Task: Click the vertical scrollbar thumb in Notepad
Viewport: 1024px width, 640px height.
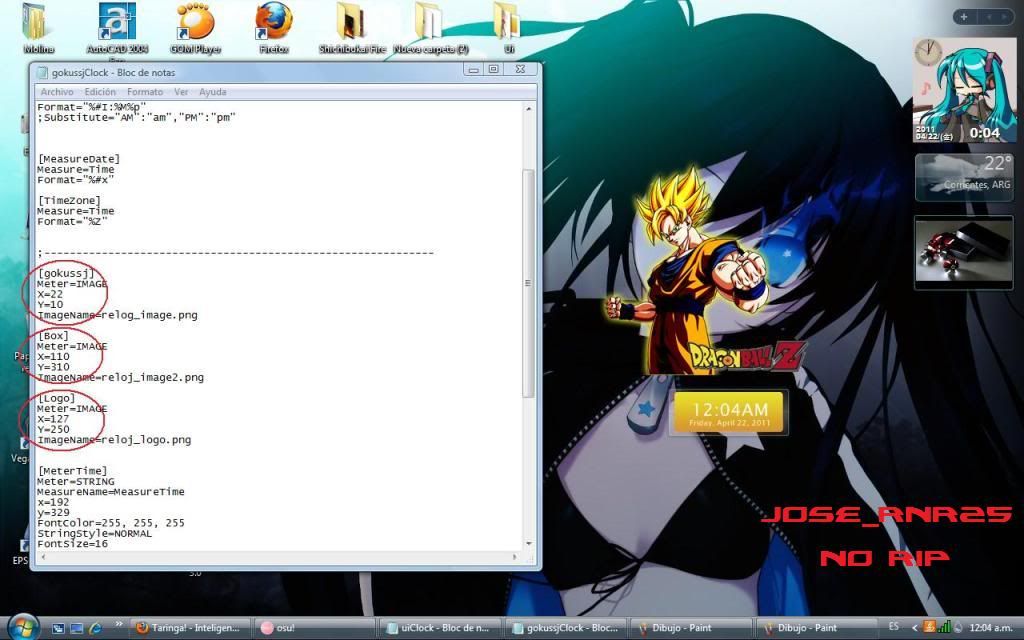Action: (x=528, y=283)
